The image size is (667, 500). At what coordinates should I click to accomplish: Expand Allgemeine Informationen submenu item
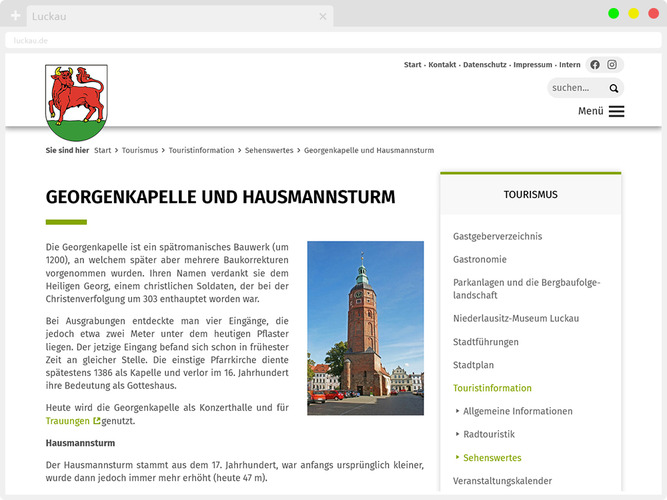518,411
